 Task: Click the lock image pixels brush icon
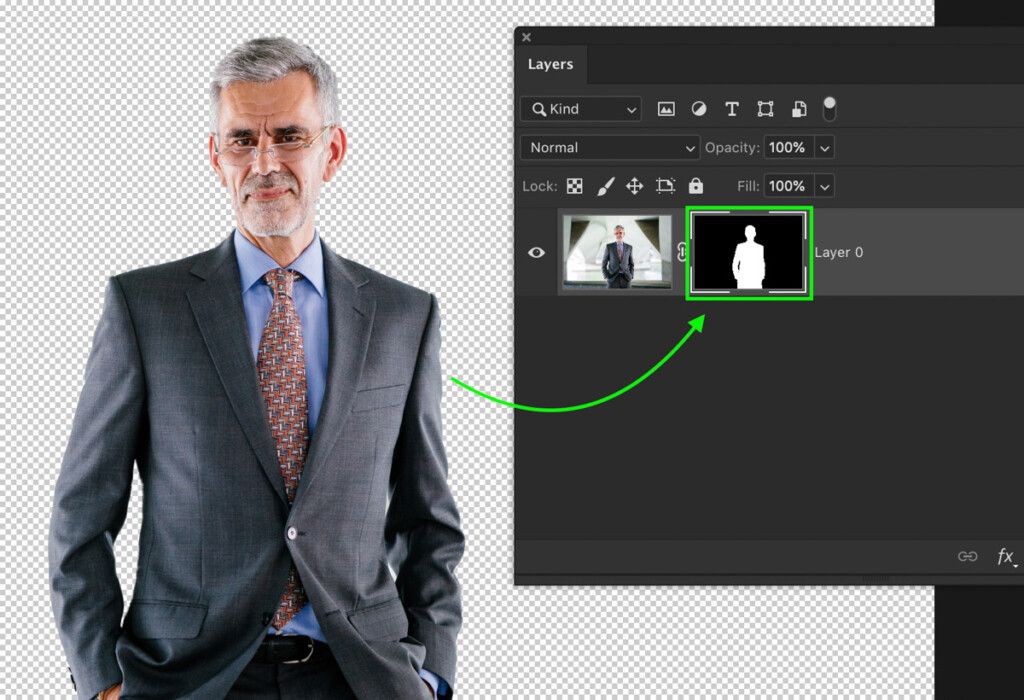pos(605,186)
